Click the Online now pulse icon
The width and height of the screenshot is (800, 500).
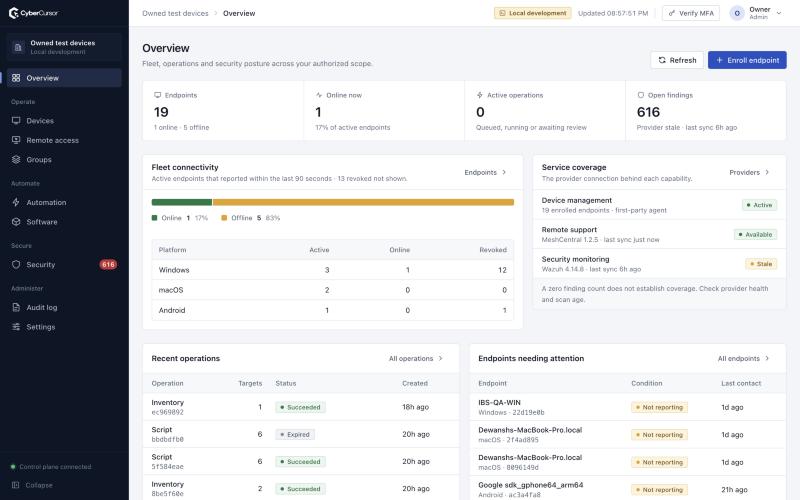pos(319,95)
